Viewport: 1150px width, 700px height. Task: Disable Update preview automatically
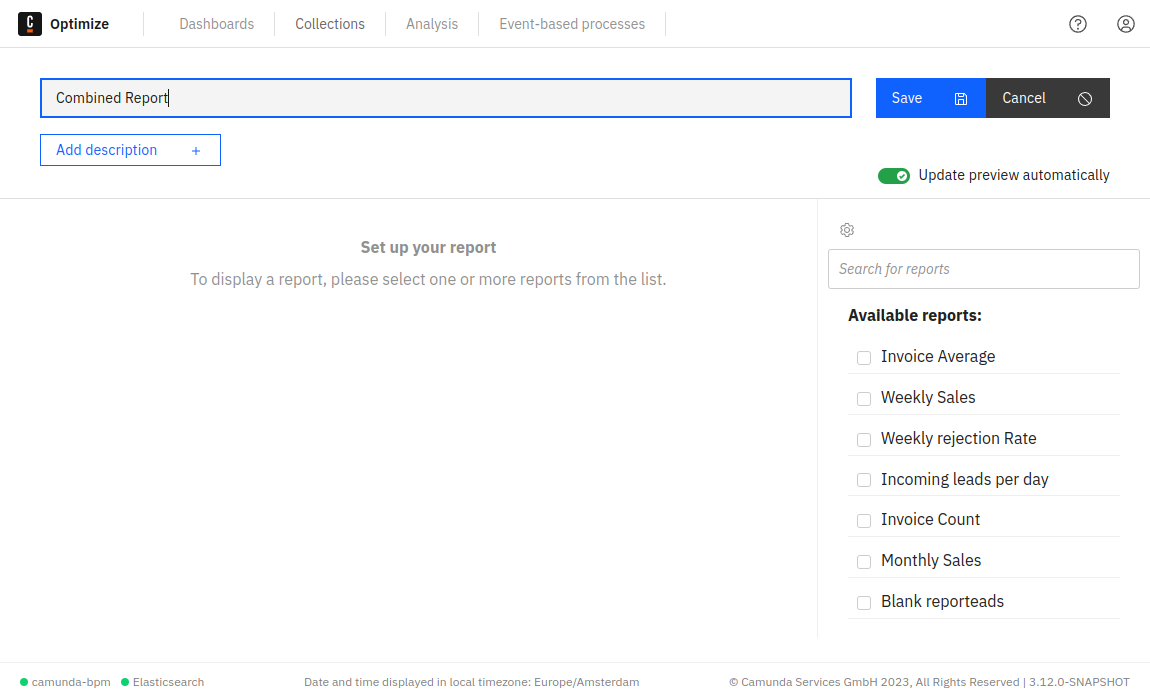893,175
